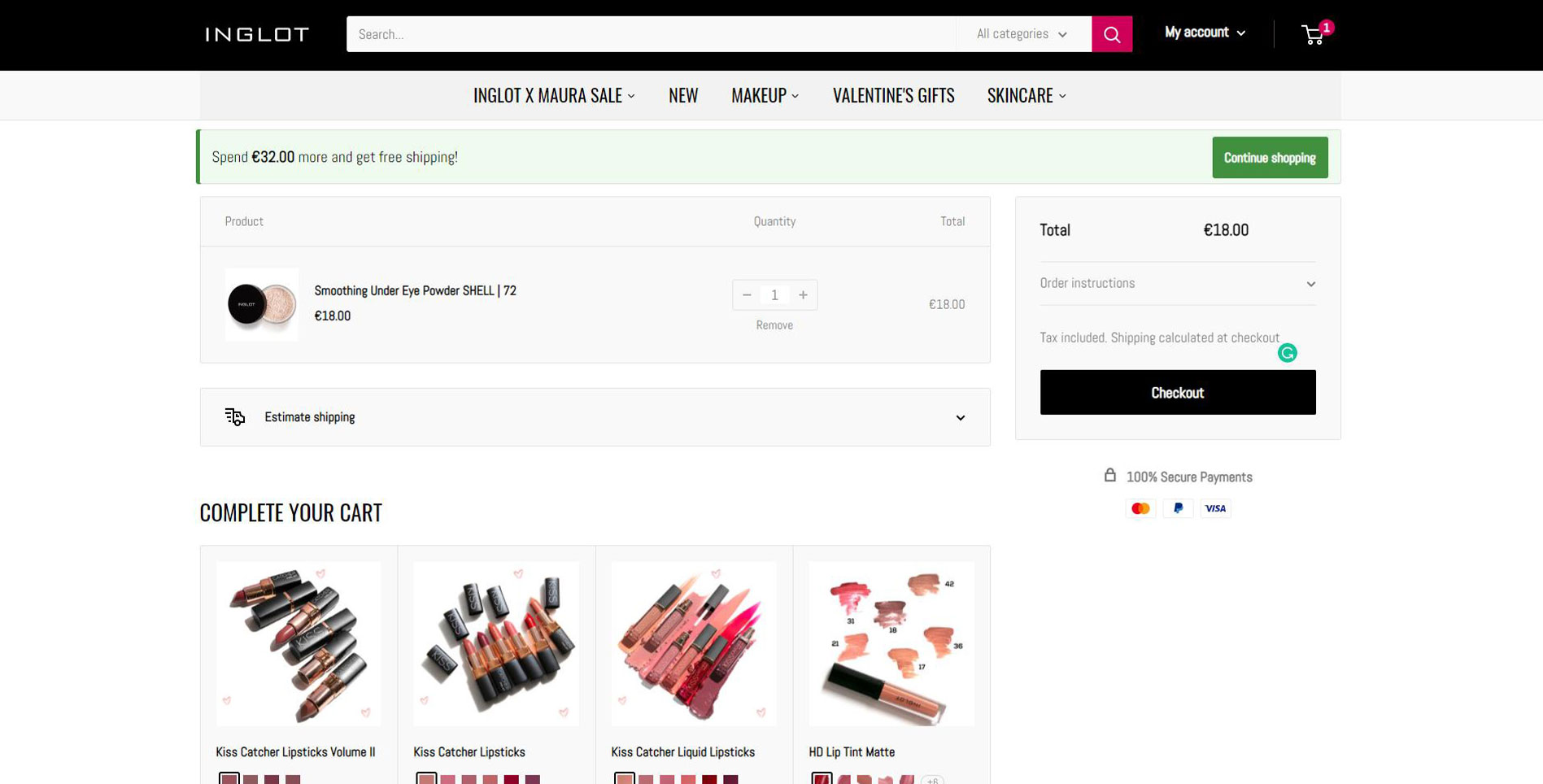
Task: Select first swatch under Kiss Catcher Lipsticks
Action: 426,780
